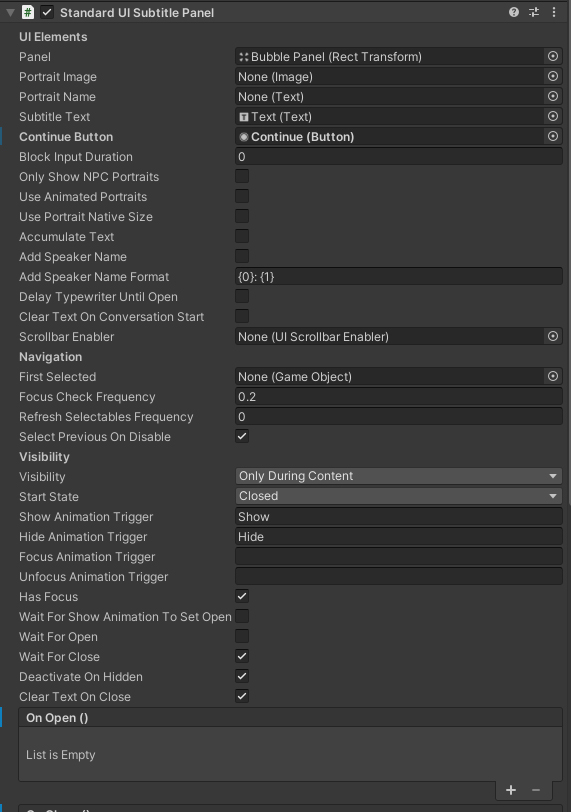
Task: Open object picker for Continue Button field
Action: (553, 137)
